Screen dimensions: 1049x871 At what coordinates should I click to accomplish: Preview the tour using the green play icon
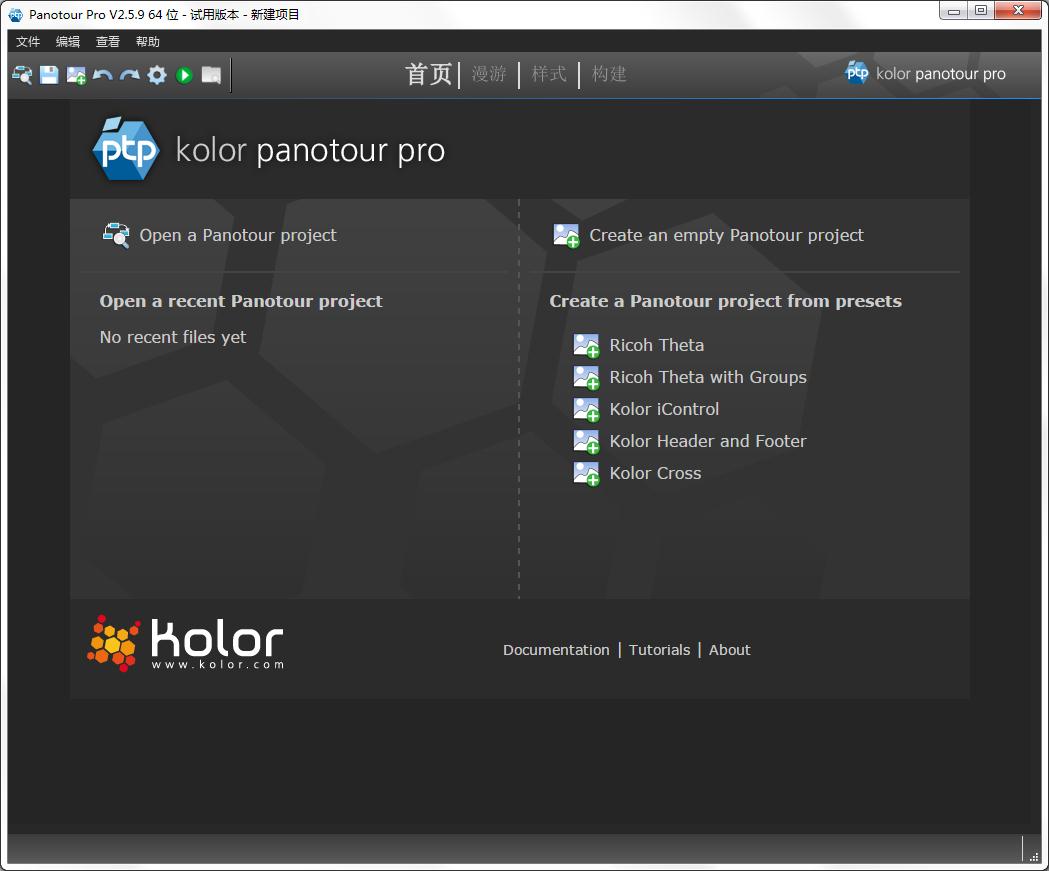[183, 75]
